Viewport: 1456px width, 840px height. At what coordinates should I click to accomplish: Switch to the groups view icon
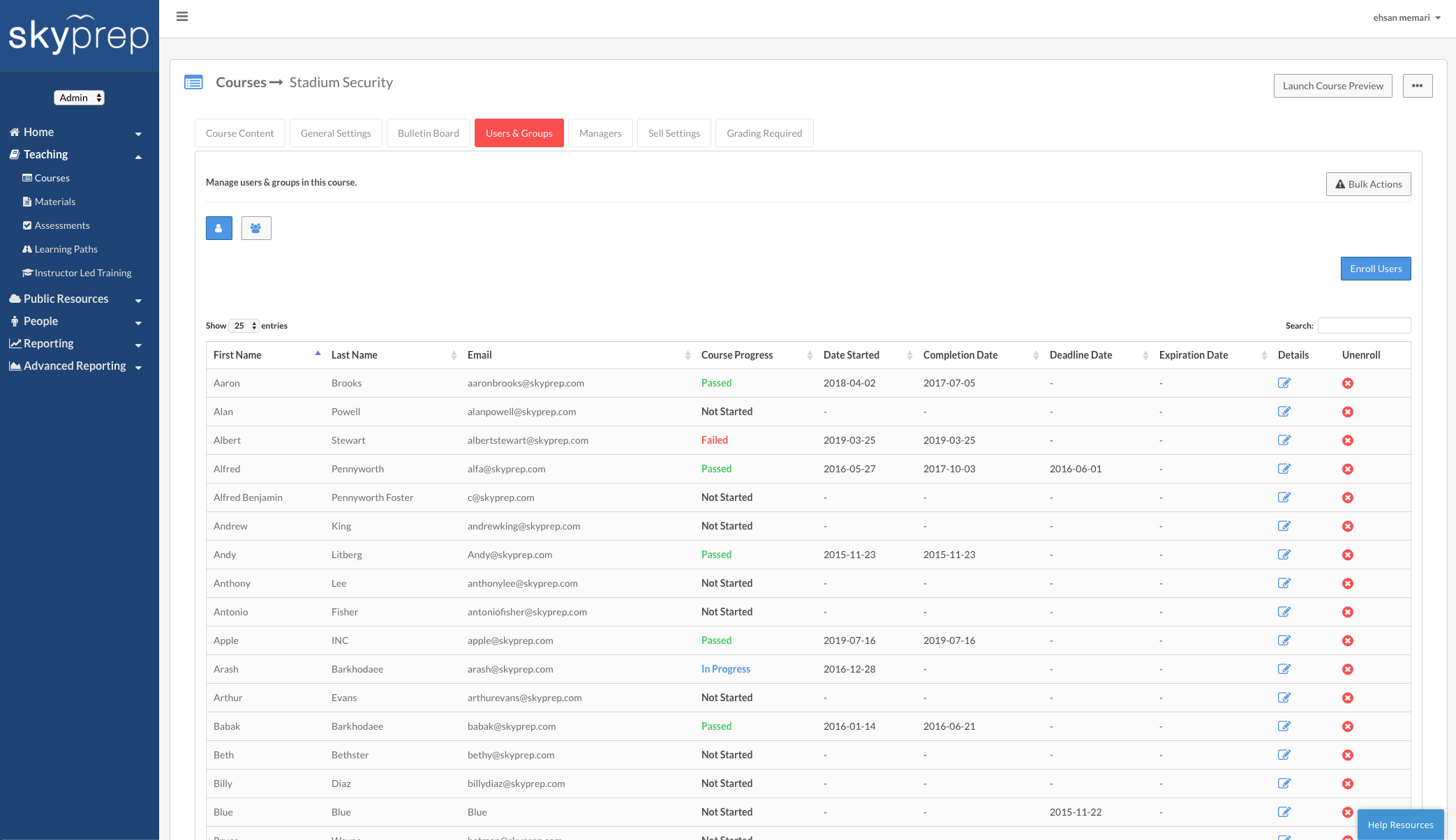pos(256,228)
